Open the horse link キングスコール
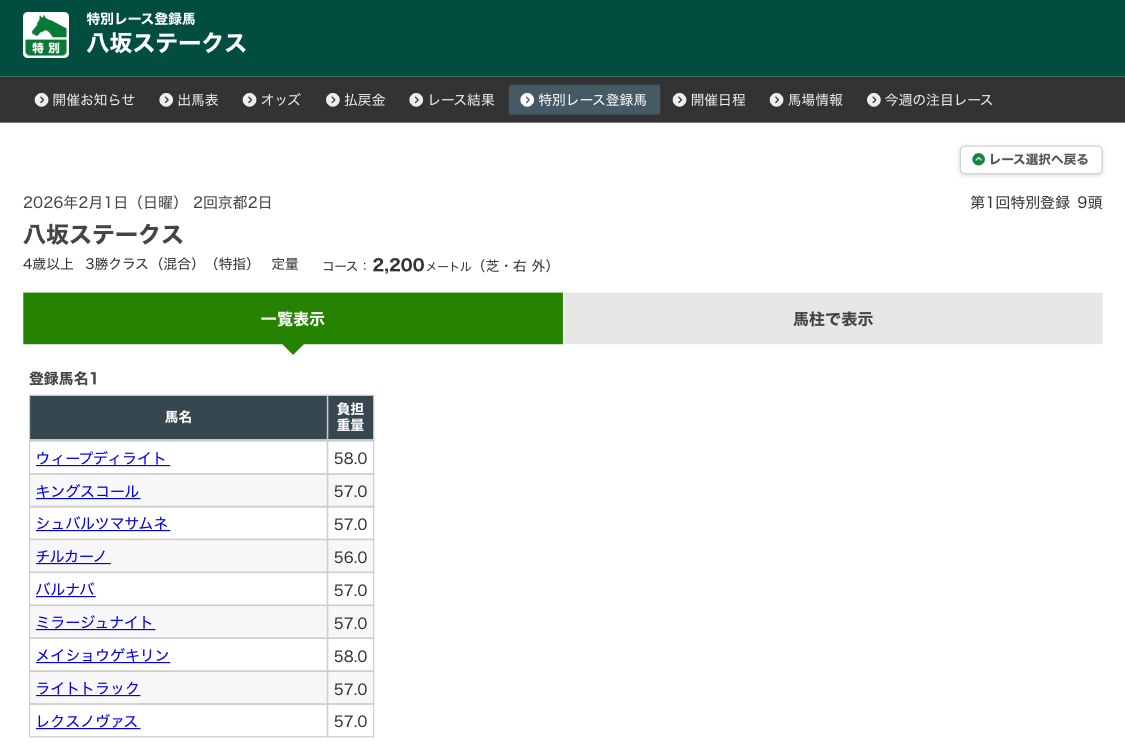Image resolution: width=1125 pixels, height=748 pixels. [x=88, y=491]
